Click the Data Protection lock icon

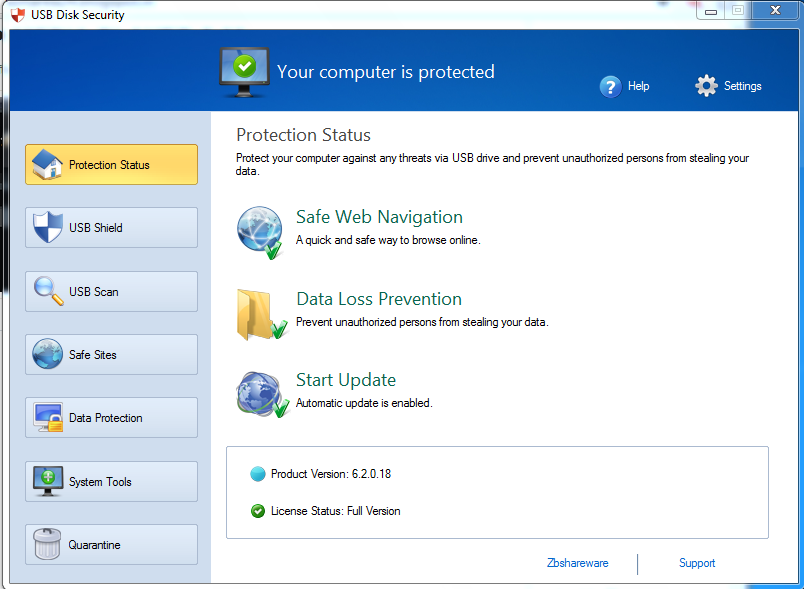pos(48,418)
